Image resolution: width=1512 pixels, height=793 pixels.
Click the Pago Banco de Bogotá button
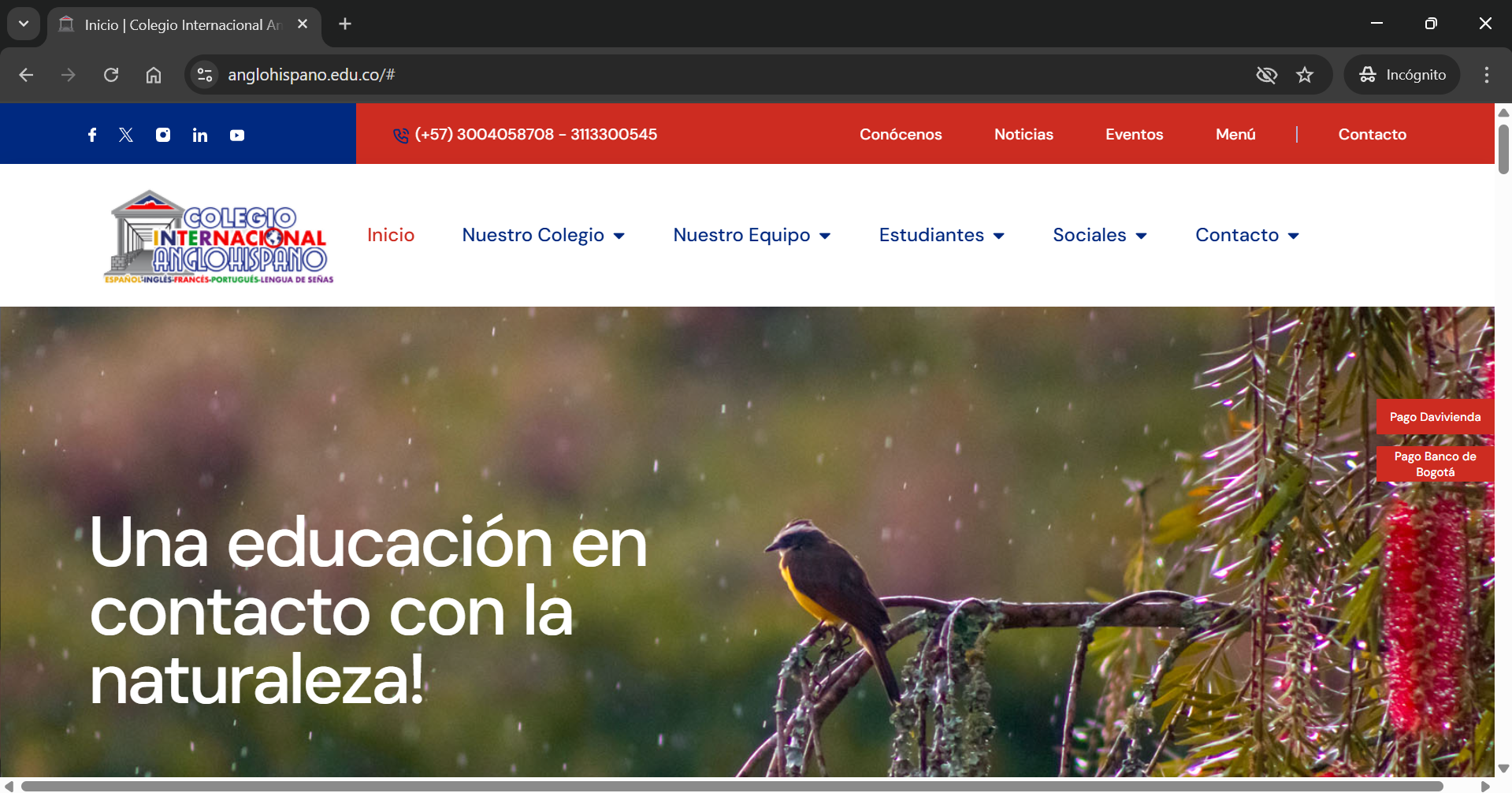pyautogui.click(x=1435, y=464)
